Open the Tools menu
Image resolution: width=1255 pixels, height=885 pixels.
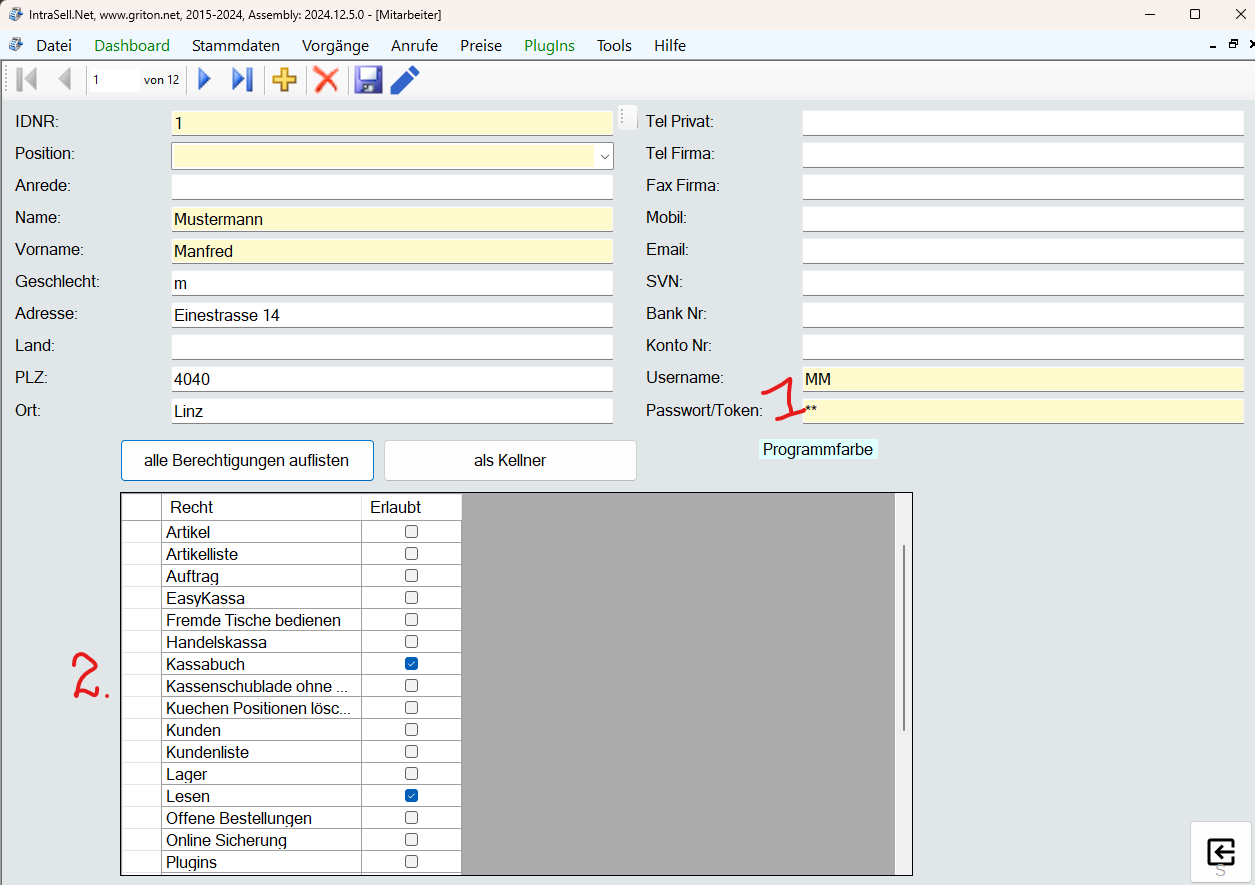(x=614, y=45)
